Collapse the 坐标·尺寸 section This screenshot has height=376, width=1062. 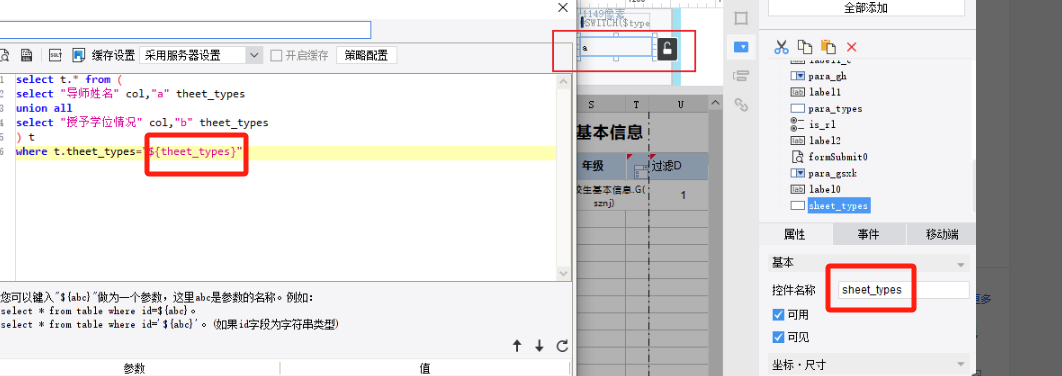pos(960,364)
